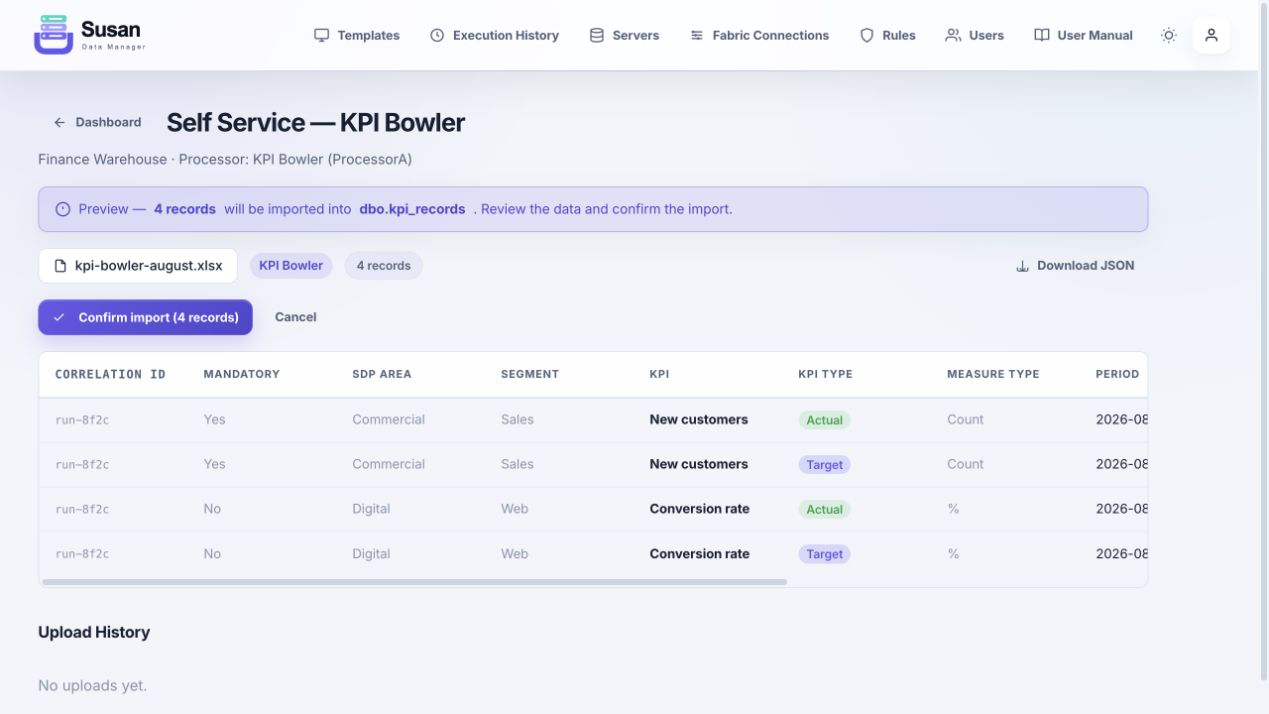
Task: Open the Rules section
Action: (x=888, y=35)
